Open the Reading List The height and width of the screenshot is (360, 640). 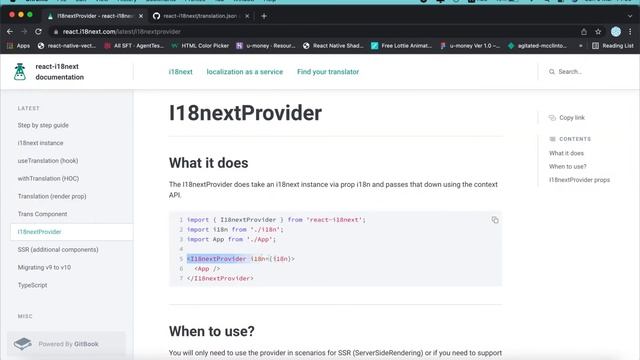pyautogui.click(x=613, y=46)
